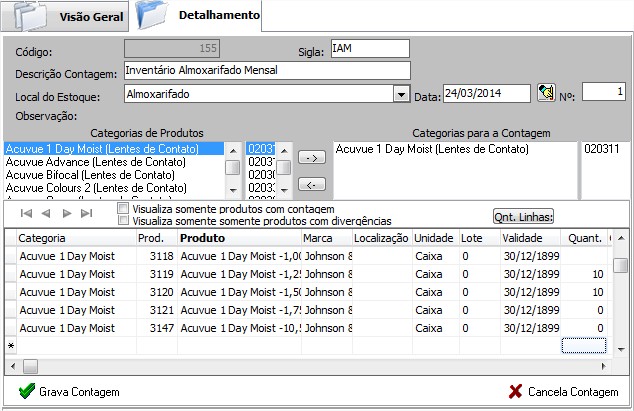
Task: Go to the previous record navigation arrow
Action: click(46, 213)
